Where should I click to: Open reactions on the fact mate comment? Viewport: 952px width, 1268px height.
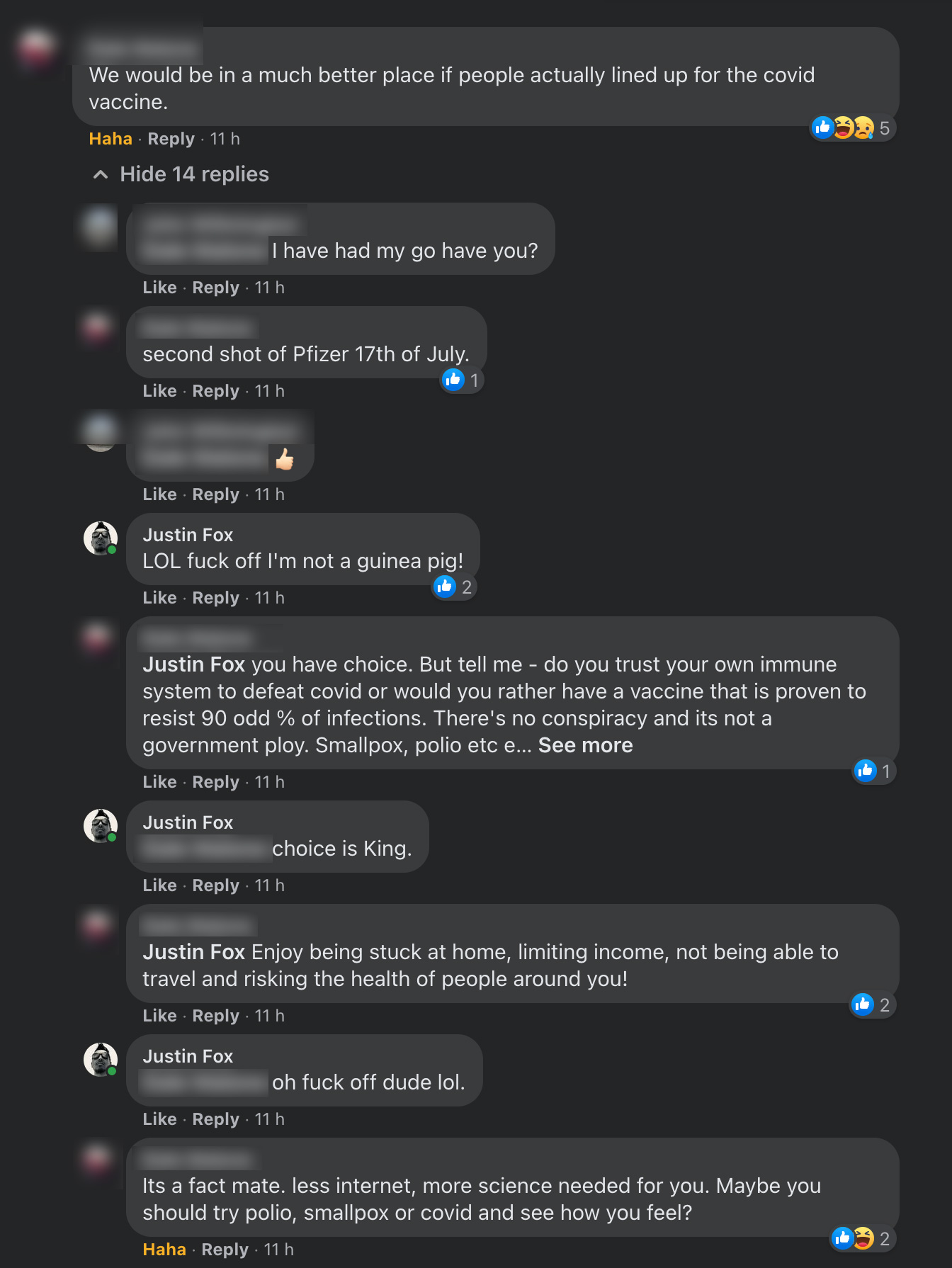click(861, 1239)
